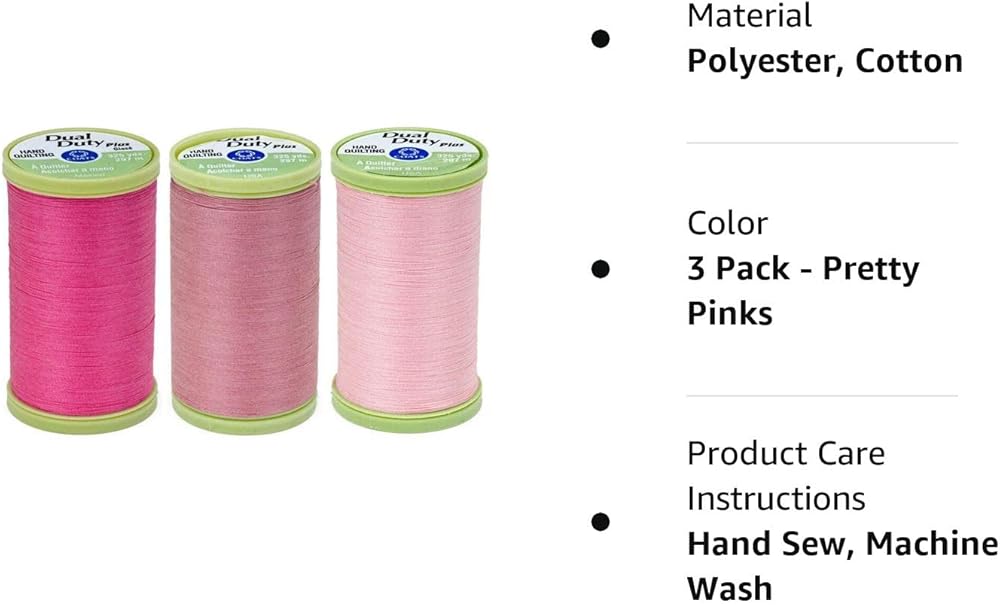Click the Product Care Instructions heading
The image size is (1000, 605).
[786, 476]
